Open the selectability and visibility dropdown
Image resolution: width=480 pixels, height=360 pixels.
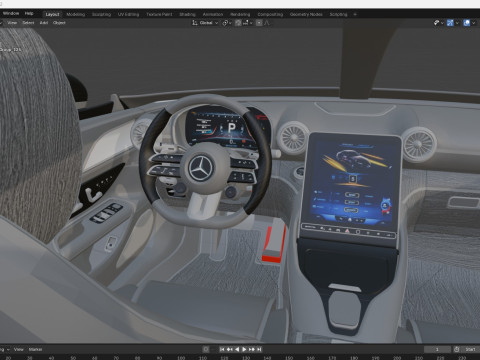pyautogui.click(x=438, y=23)
